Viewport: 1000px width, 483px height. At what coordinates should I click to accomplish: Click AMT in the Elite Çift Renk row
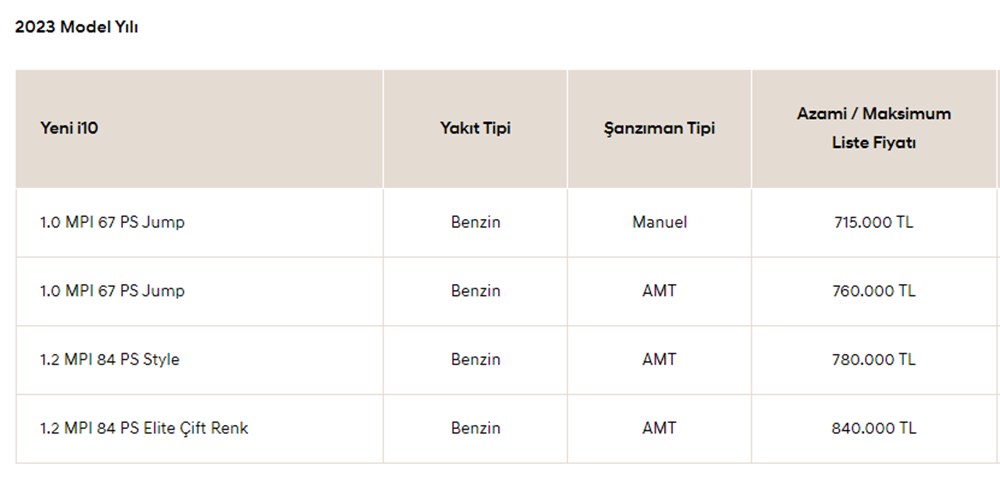[x=659, y=428]
